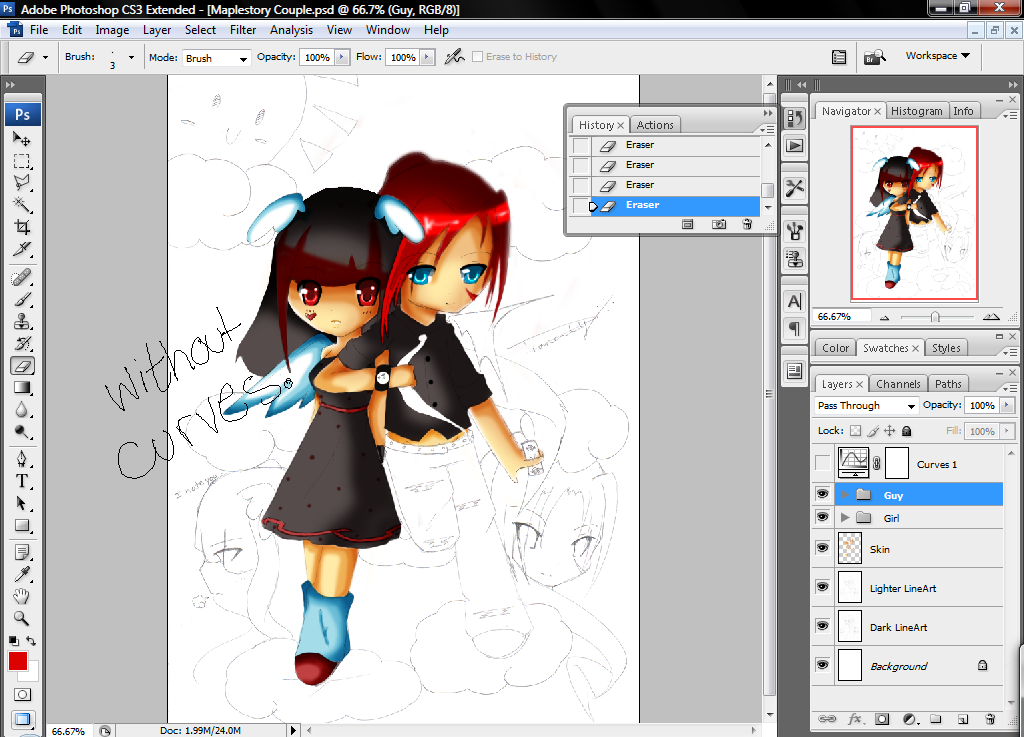
Task: Select the Clone Stamp tool
Action: (22, 322)
